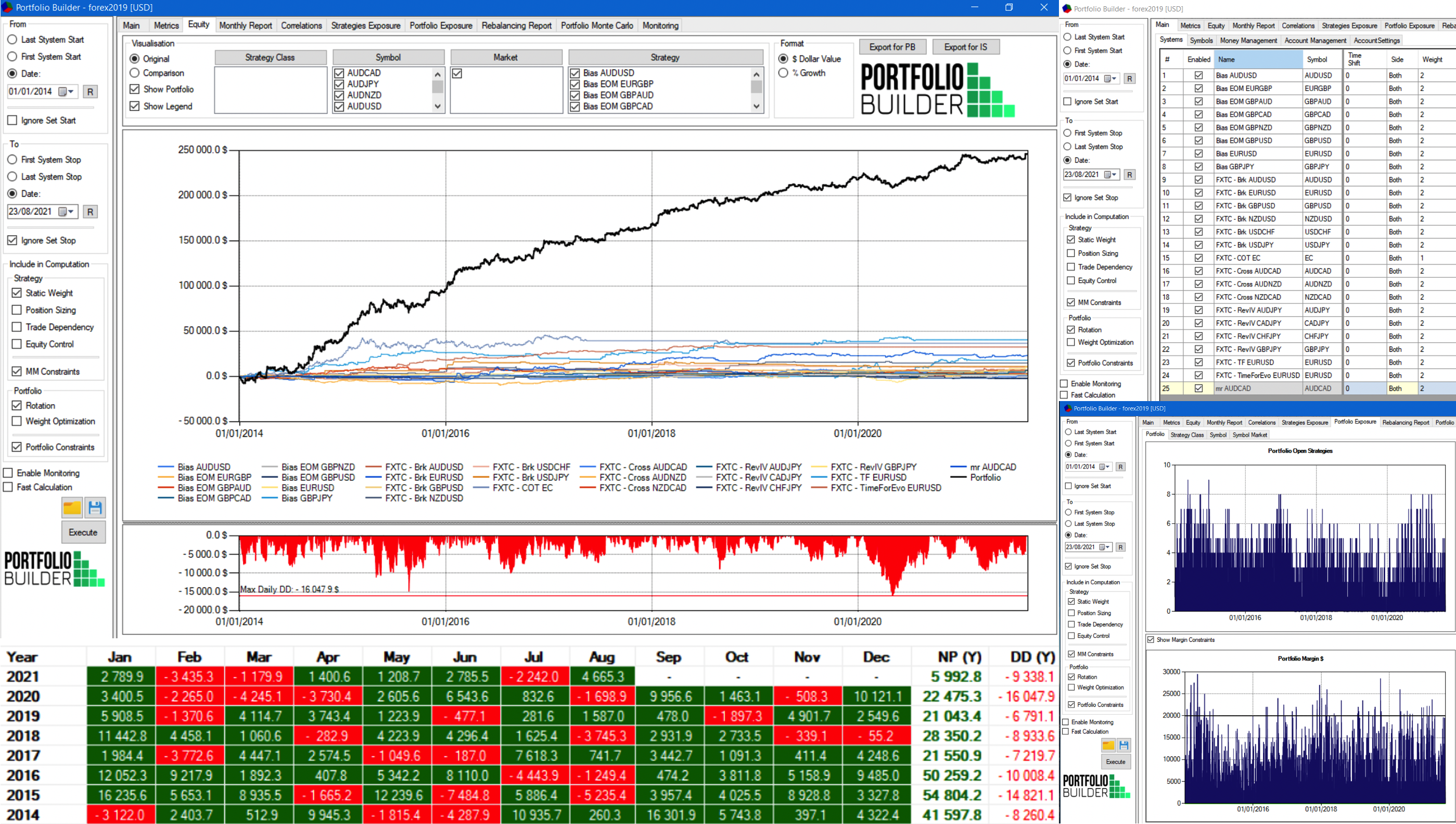The height and width of the screenshot is (824, 1456).
Task: Toggle Show Portfolio checkbox
Action: (134, 89)
